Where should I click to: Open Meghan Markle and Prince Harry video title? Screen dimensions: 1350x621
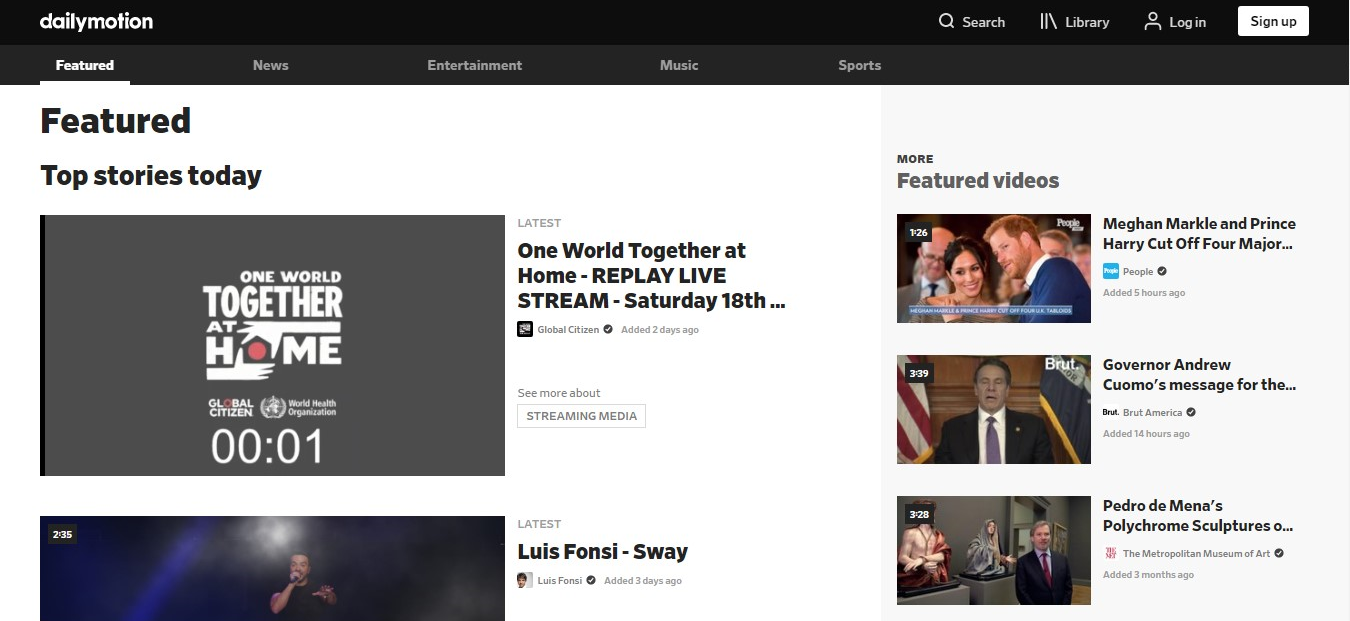pos(1199,234)
